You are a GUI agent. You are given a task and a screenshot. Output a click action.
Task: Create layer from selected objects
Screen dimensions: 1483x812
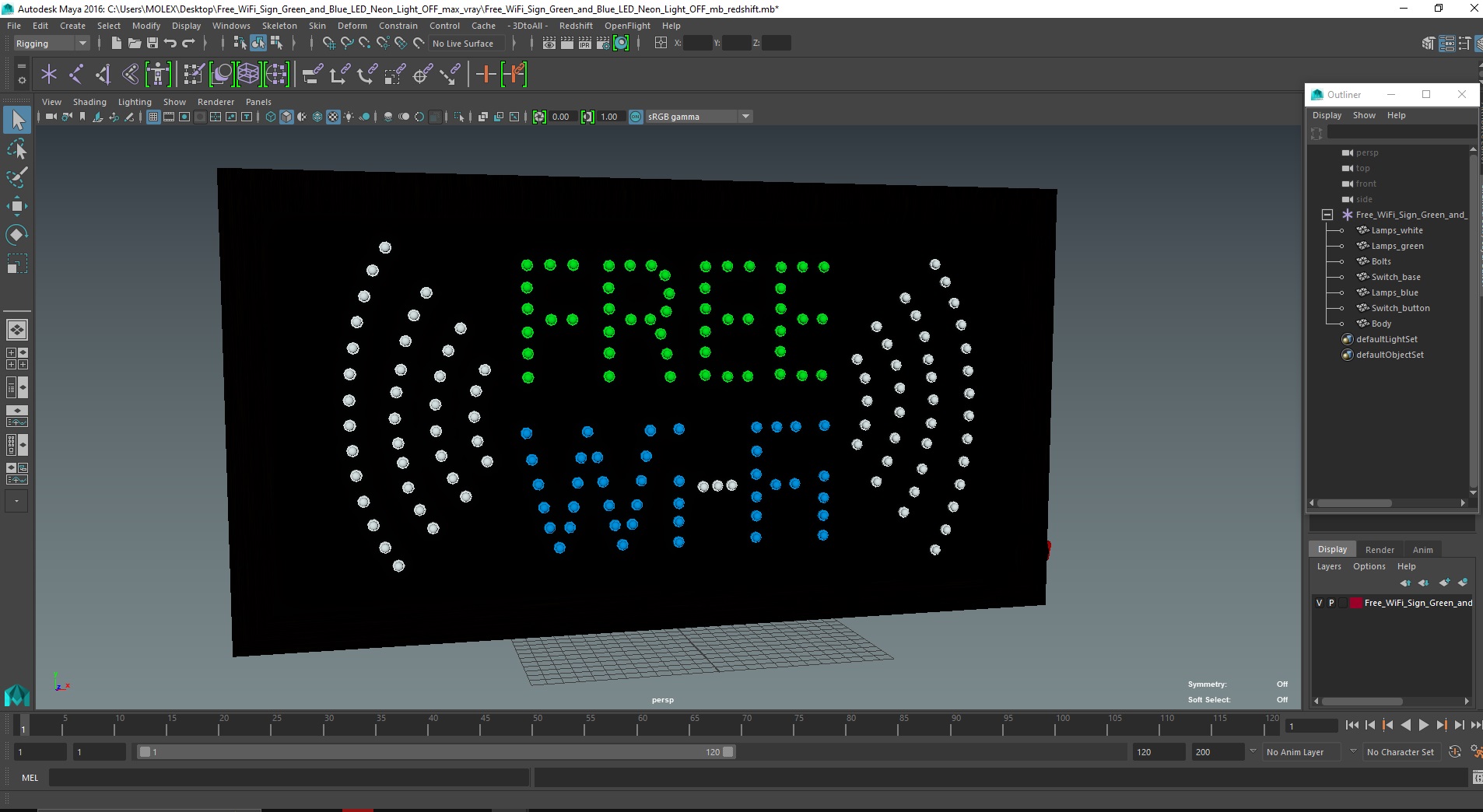click(1463, 583)
